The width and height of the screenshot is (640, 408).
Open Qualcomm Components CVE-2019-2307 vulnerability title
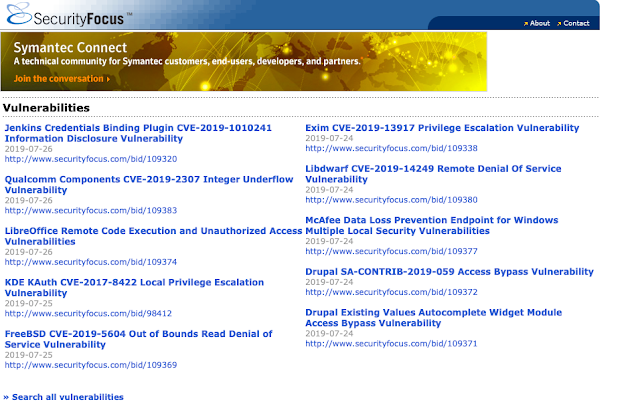point(149,185)
